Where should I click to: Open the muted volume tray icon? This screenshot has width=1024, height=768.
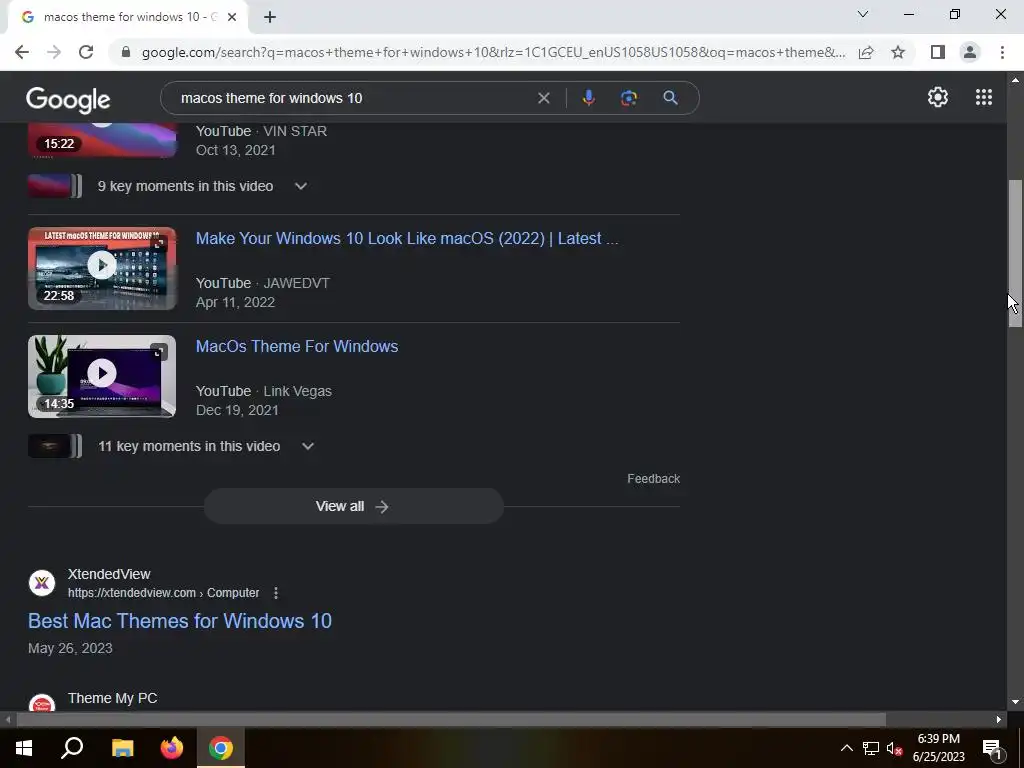(x=895, y=748)
